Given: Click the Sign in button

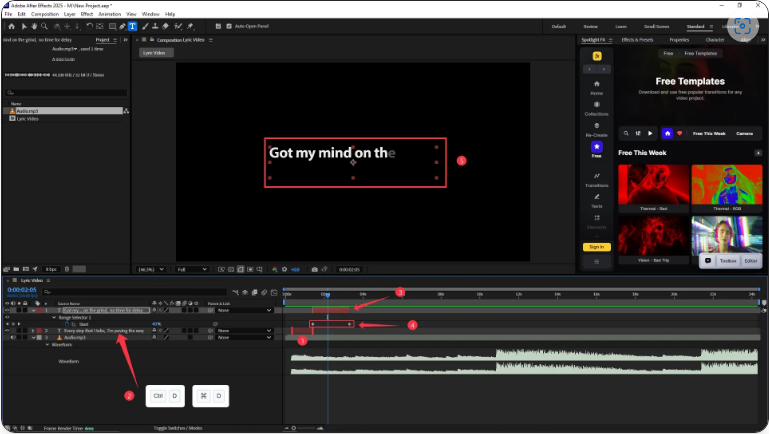Looking at the screenshot, I should click(597, 247).
